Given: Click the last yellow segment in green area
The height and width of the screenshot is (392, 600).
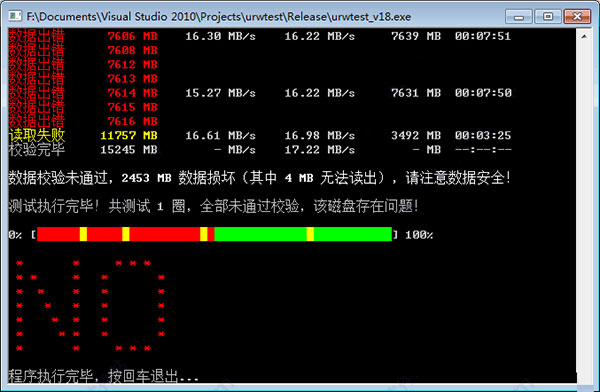Looking at the screenshot, I should click(x=310, y=234).
